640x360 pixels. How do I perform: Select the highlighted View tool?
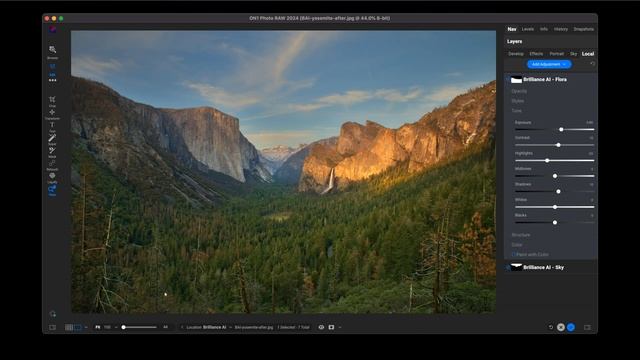(52, 189)
